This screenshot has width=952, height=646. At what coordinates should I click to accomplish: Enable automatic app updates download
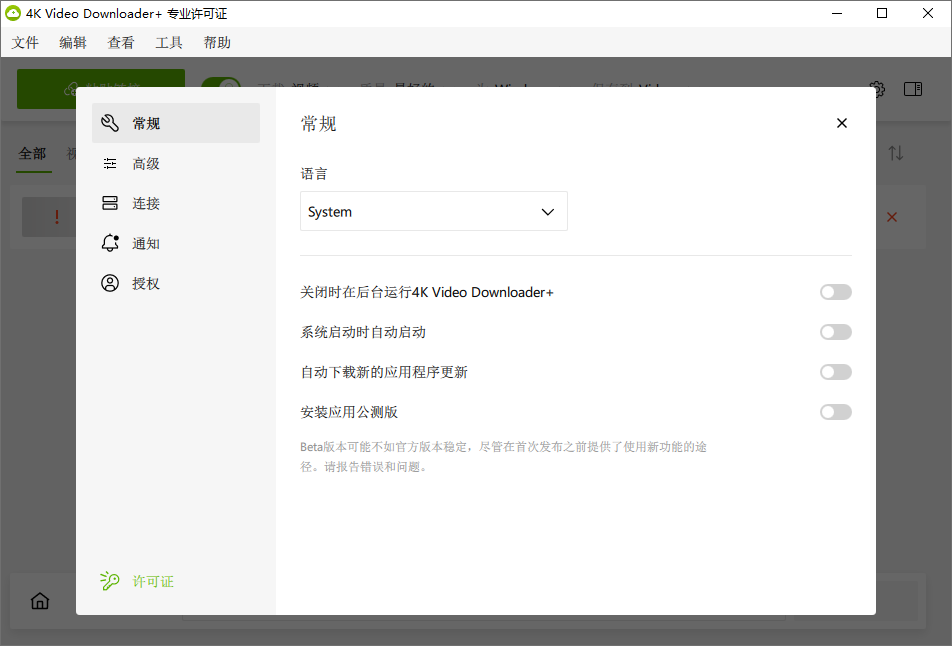[835, 371]
